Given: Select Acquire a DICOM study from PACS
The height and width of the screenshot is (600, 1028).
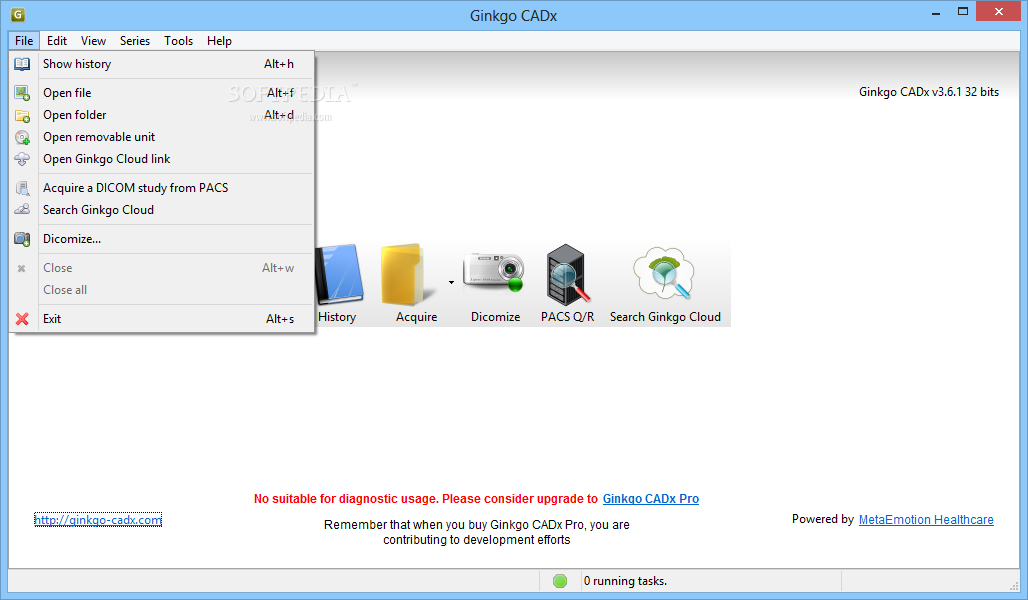Looking at the screenshot, I should point(162,188).
